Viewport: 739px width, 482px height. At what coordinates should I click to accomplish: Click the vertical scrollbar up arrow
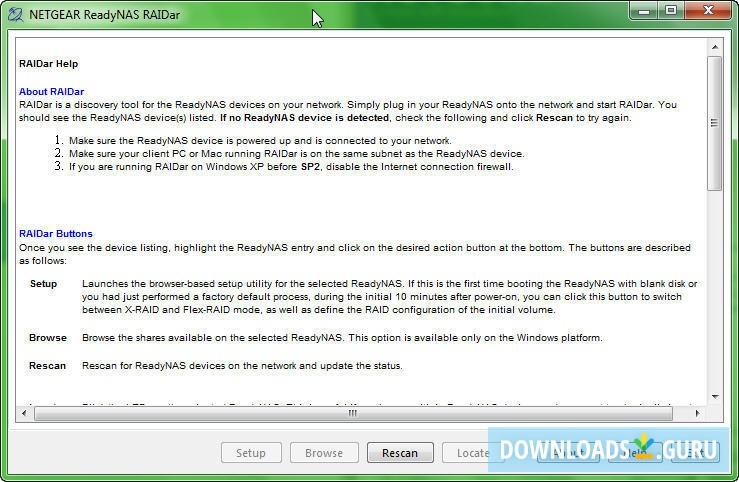pyautogui.click(x=715, y=47)
